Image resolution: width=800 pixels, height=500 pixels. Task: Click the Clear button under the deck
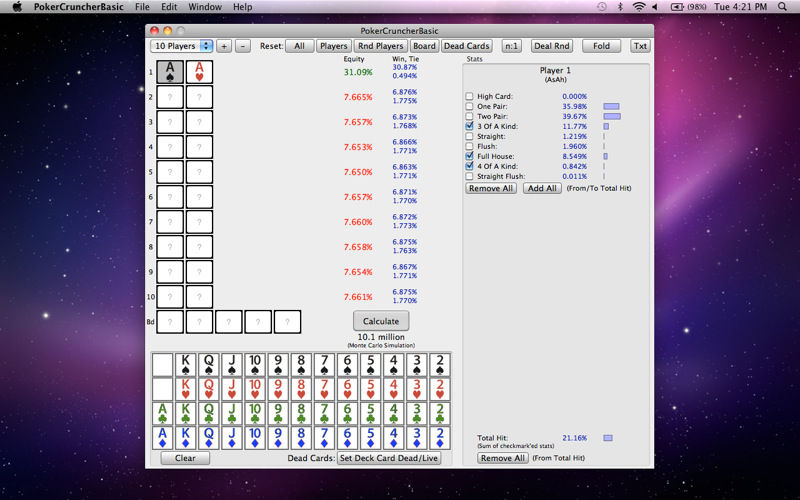click(x=185, y=458)
